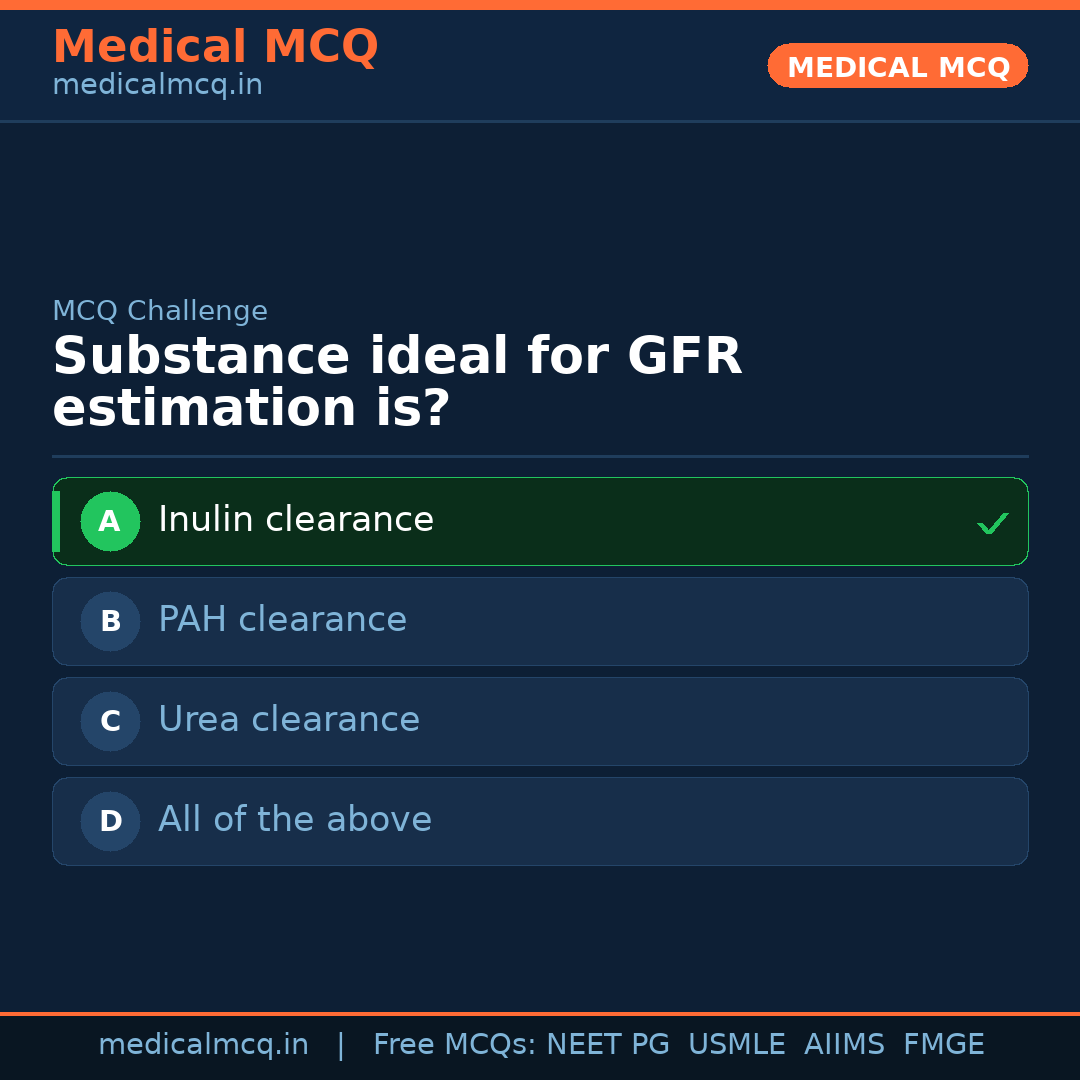1080x1080 pixels.
Task: Click the USMLE label in footer
Action: [737, 1045]
